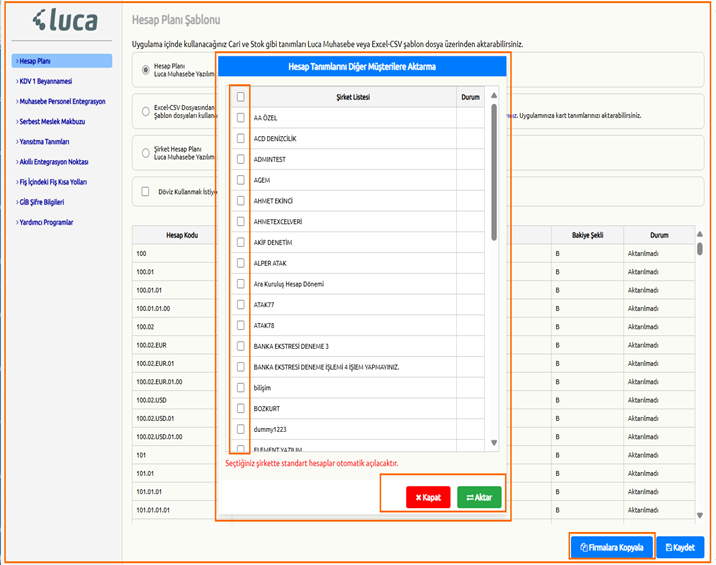The width and height of the screenshot is (716, 565).
Task: Enable the Döviz Kullanmak İstiyorum checkbox
Action: (145, 191)
